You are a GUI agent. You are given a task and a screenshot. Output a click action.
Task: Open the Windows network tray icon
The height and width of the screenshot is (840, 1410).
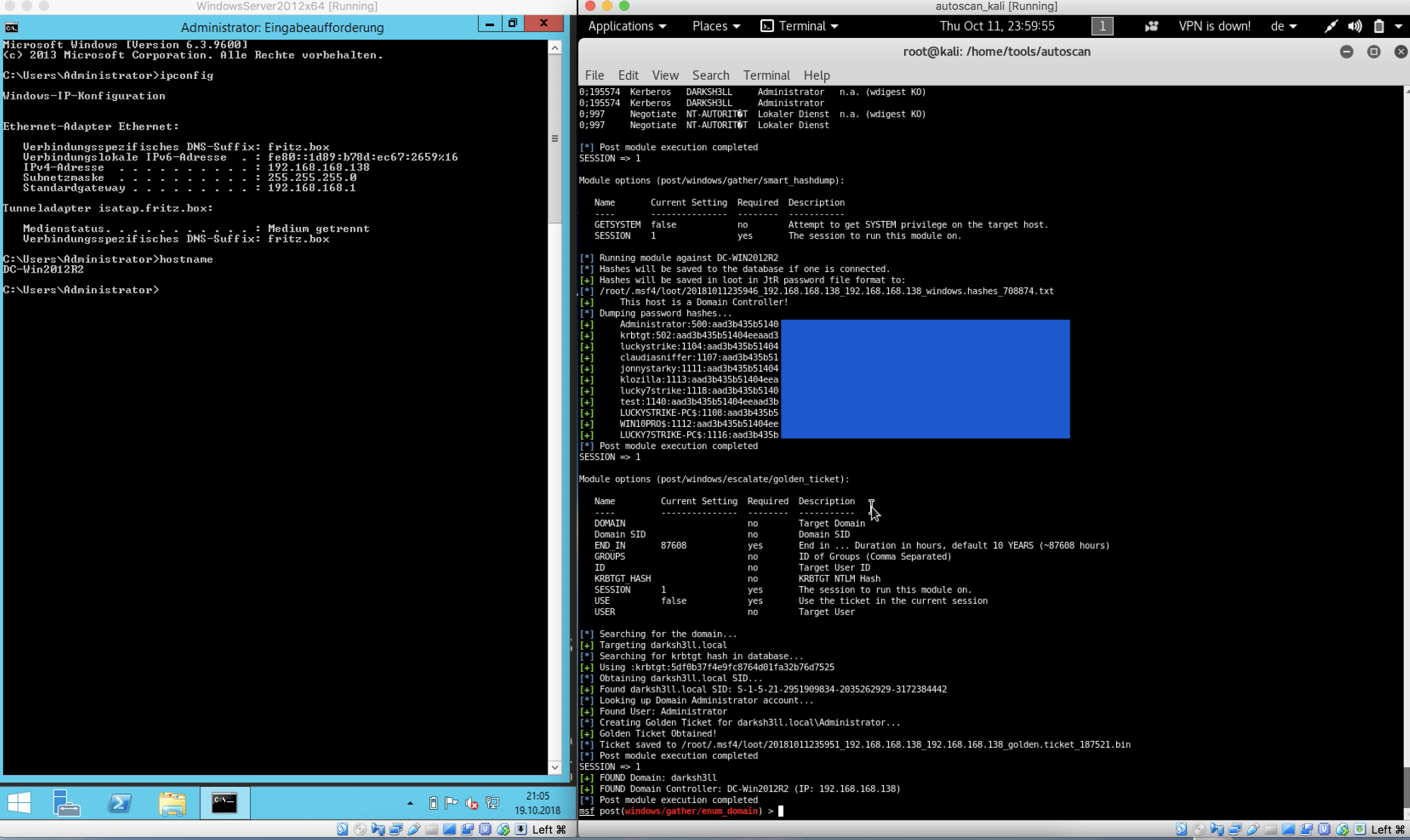click(x=493, y=803)
